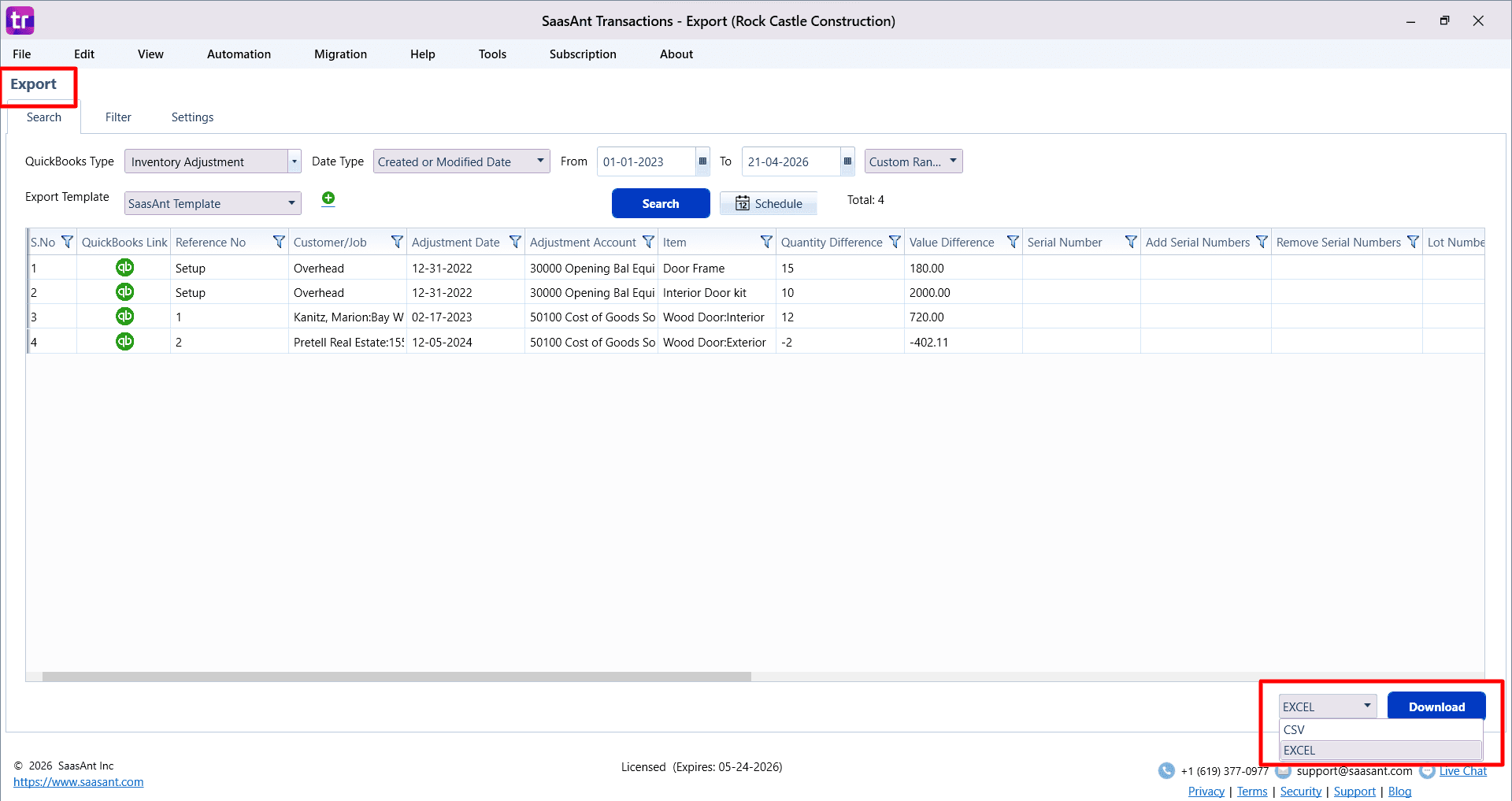Open the Tools menu
The image size is (1512, 801).
(x=492, y=54)
